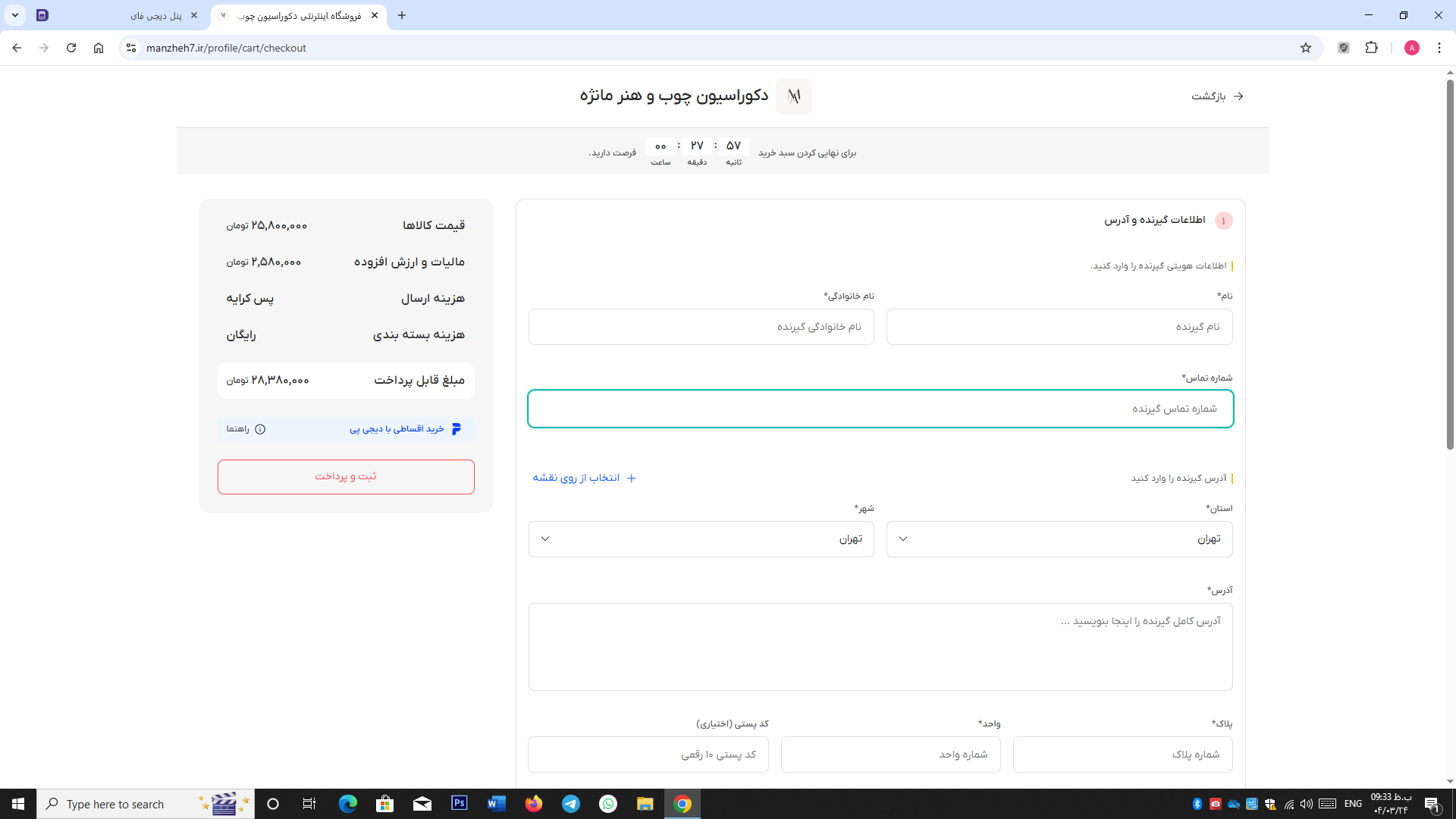Click the ENG language indicator
Image resolution: width=1456 pixels, height=819 pixels.
point(1353,804)
